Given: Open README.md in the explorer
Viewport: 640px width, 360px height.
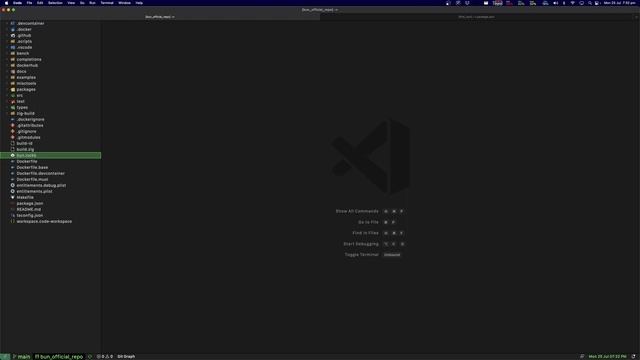Looking at the screenshot, I should pyautogui.click(x=29, y=209).
